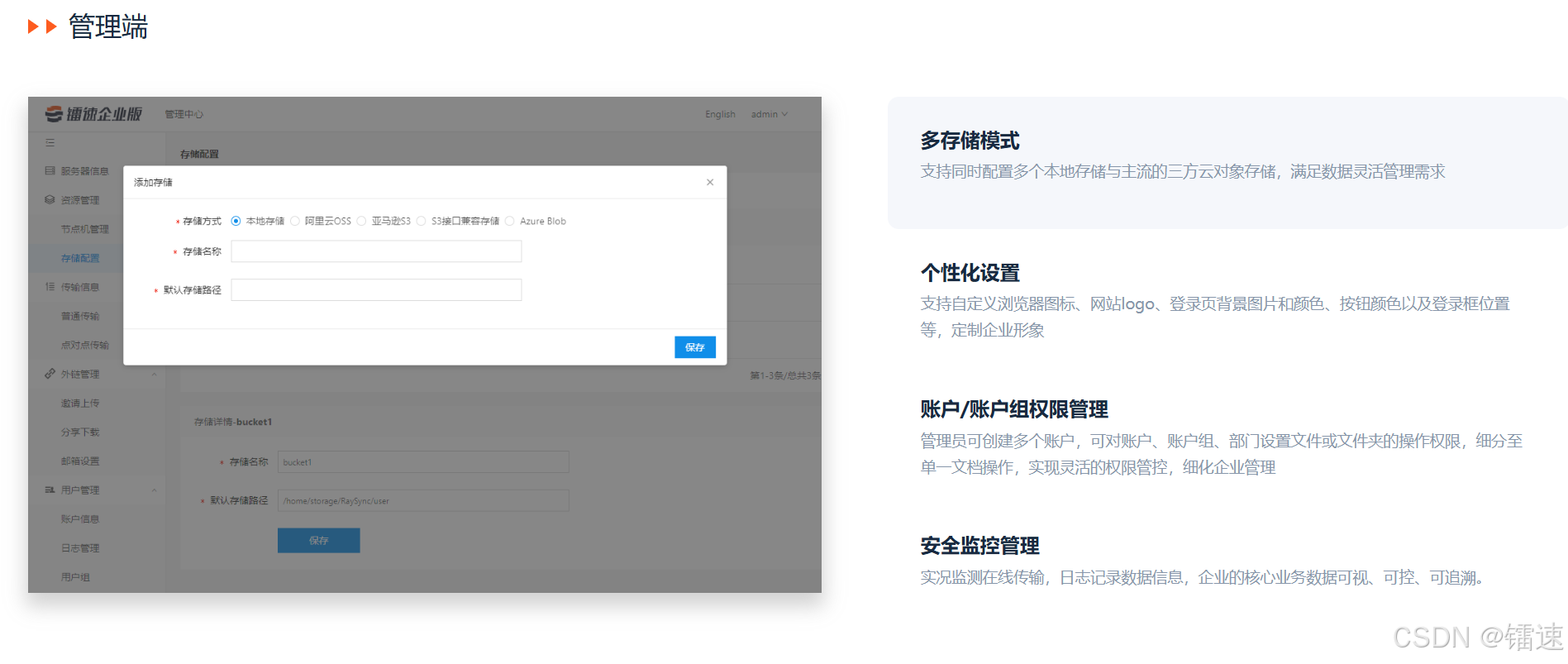The height and width of the screenshot is (664, 1568).
Task: Click the 传输信息 list icon
Action: (x=50, y=287)
